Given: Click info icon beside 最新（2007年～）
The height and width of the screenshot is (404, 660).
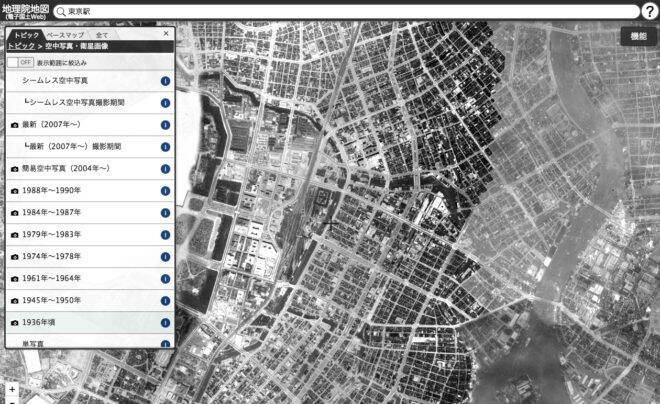Looking at the screenshot, I should (x=165, y=125).
